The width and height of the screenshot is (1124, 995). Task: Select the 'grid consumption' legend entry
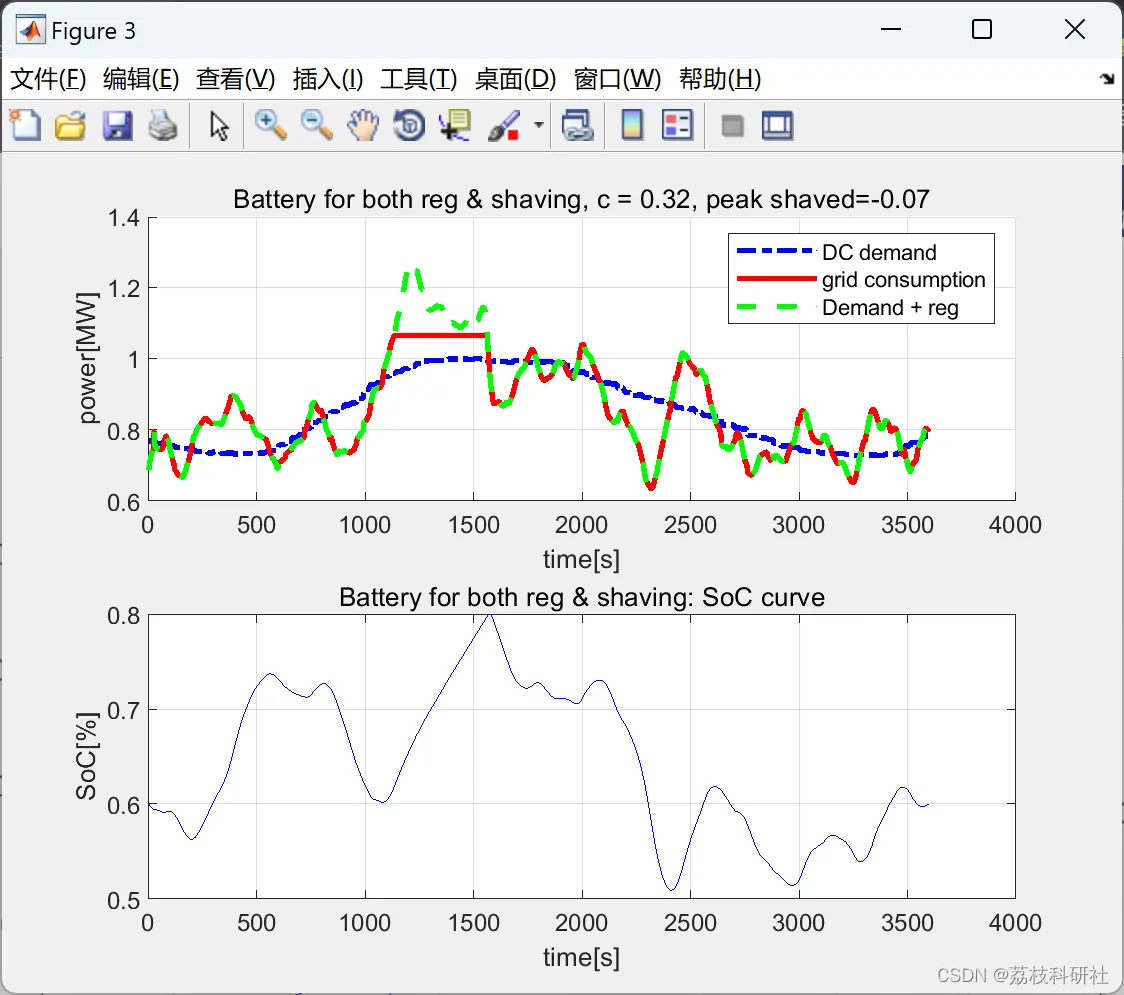pos(903,280)
